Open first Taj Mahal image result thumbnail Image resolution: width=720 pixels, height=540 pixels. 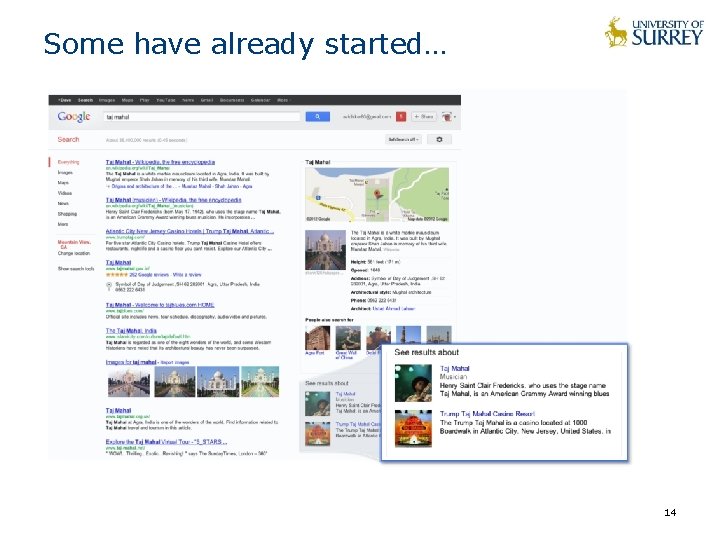(x=129, y=381)
